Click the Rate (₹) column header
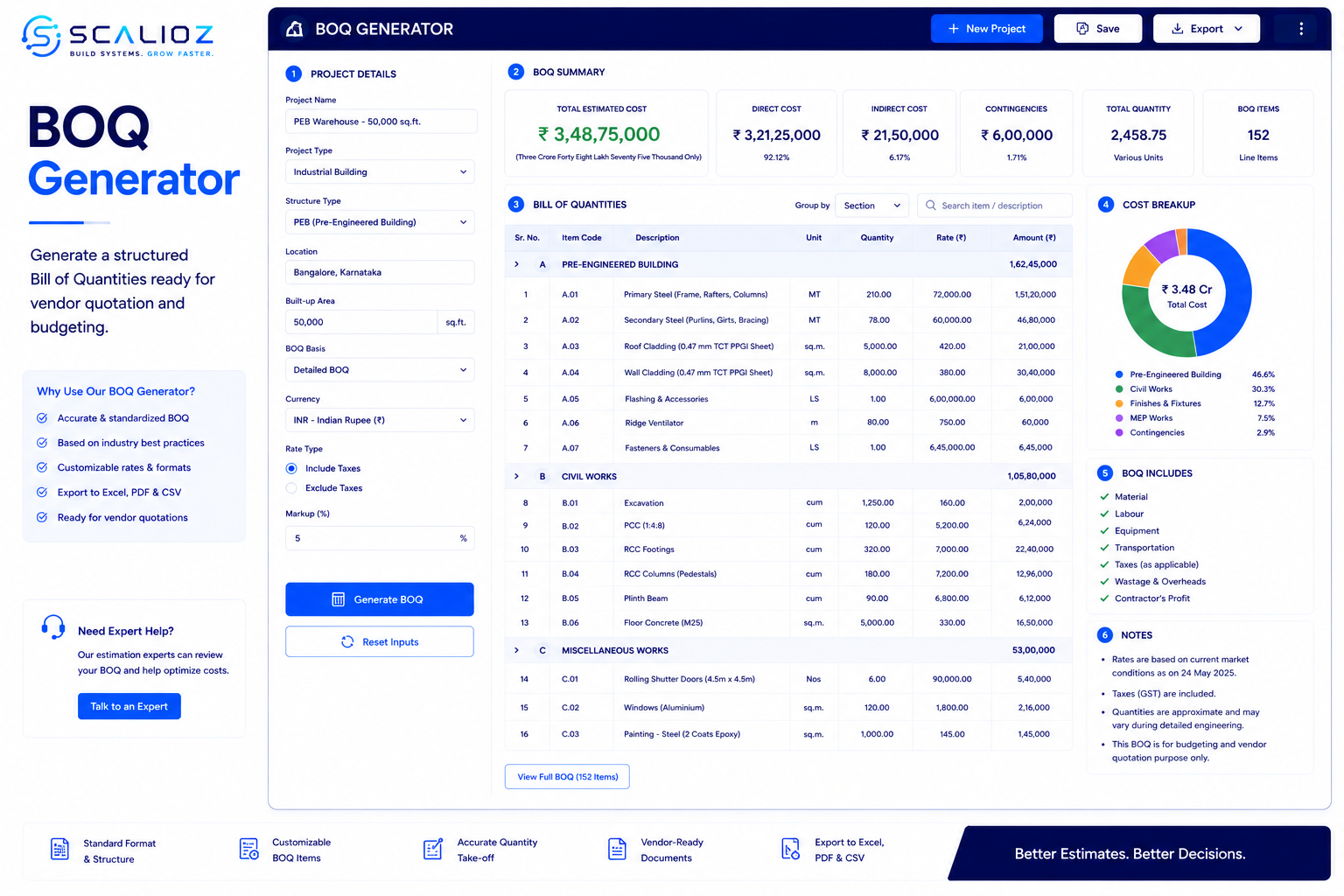Screen dimensions: 1344x896 point(951,238)
